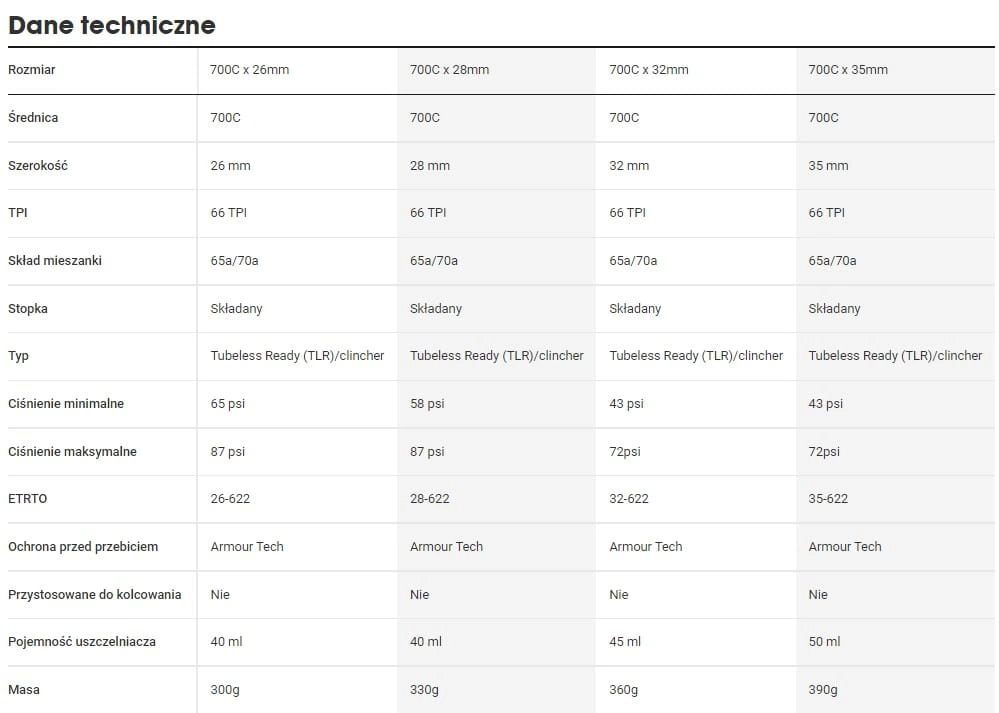The image size is (999, 713).
Task: Click the Ciśnienie minimalne row label
Action: point(66,403)
